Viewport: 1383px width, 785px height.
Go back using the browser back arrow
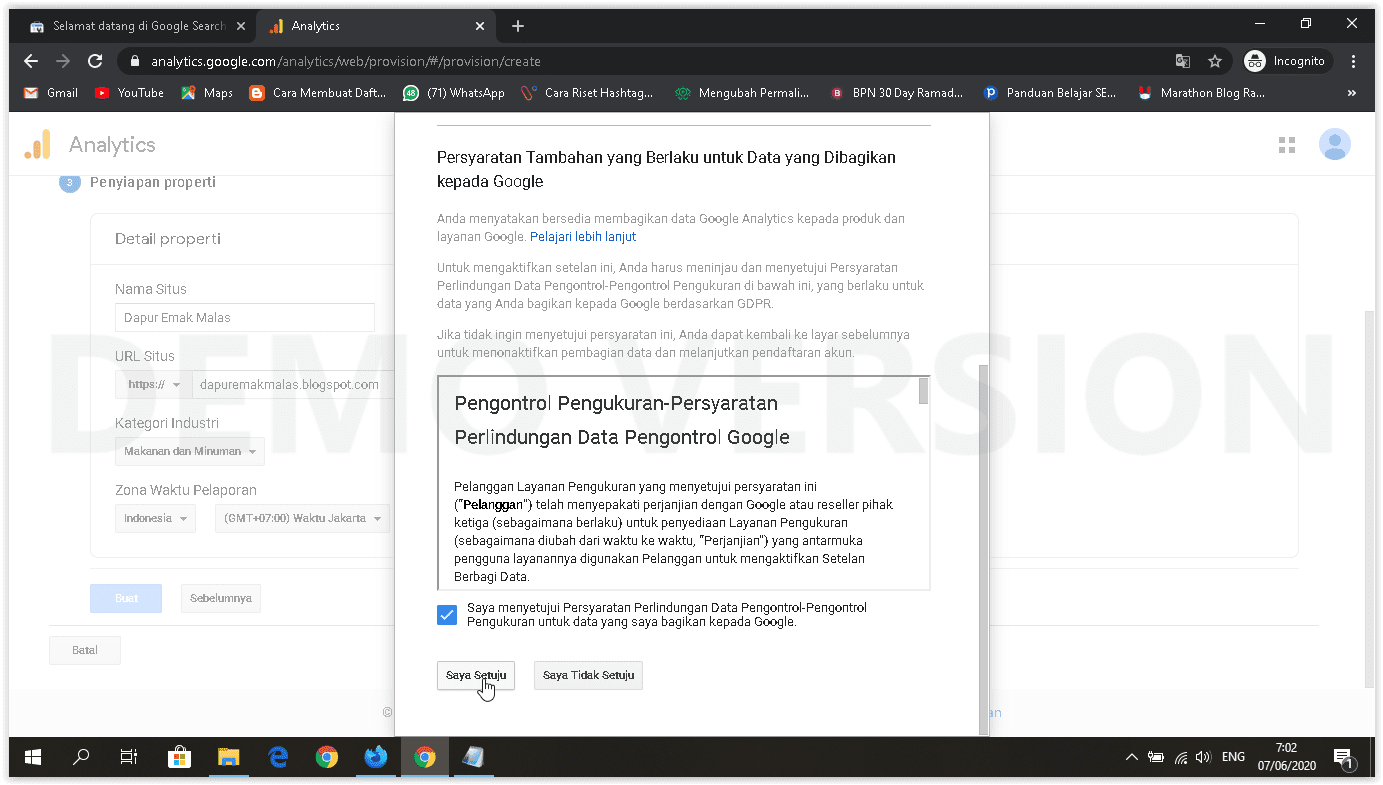tap(31, 61)
